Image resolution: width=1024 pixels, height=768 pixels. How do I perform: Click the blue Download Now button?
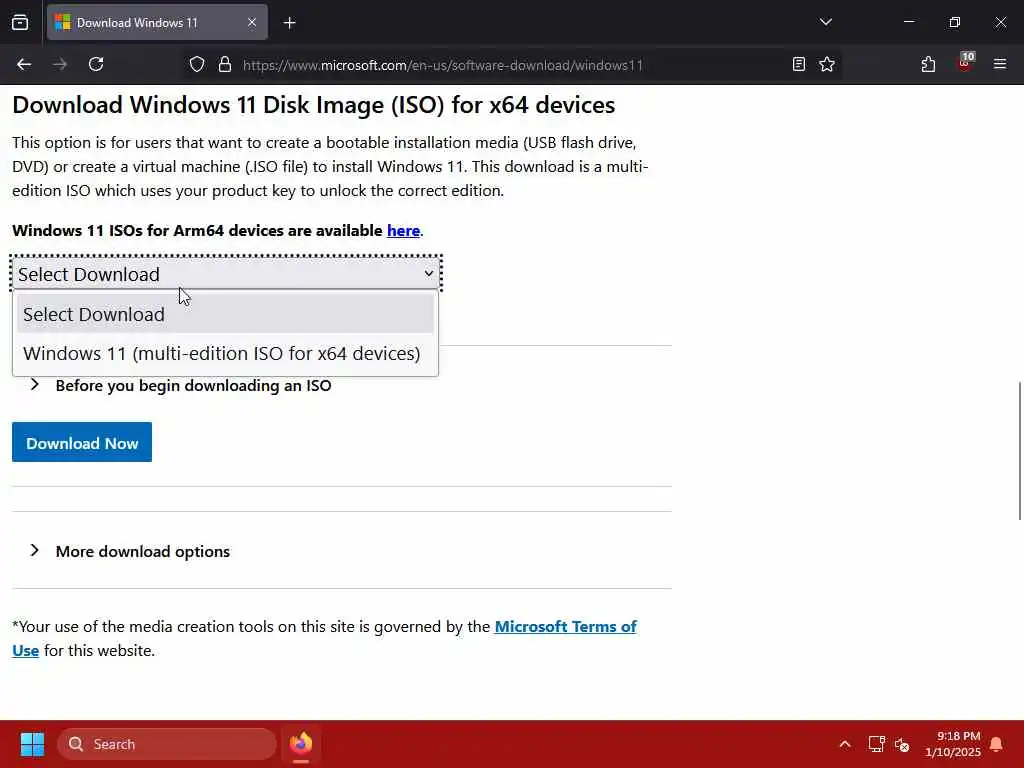82,442
